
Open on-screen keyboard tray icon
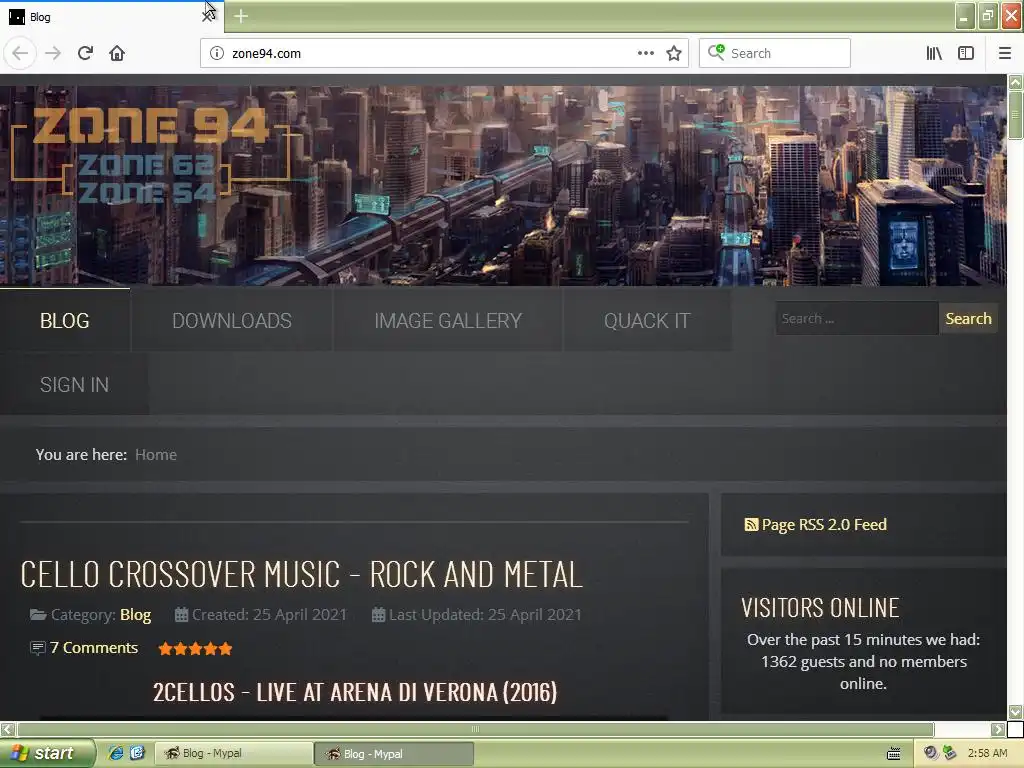[893, 754]
